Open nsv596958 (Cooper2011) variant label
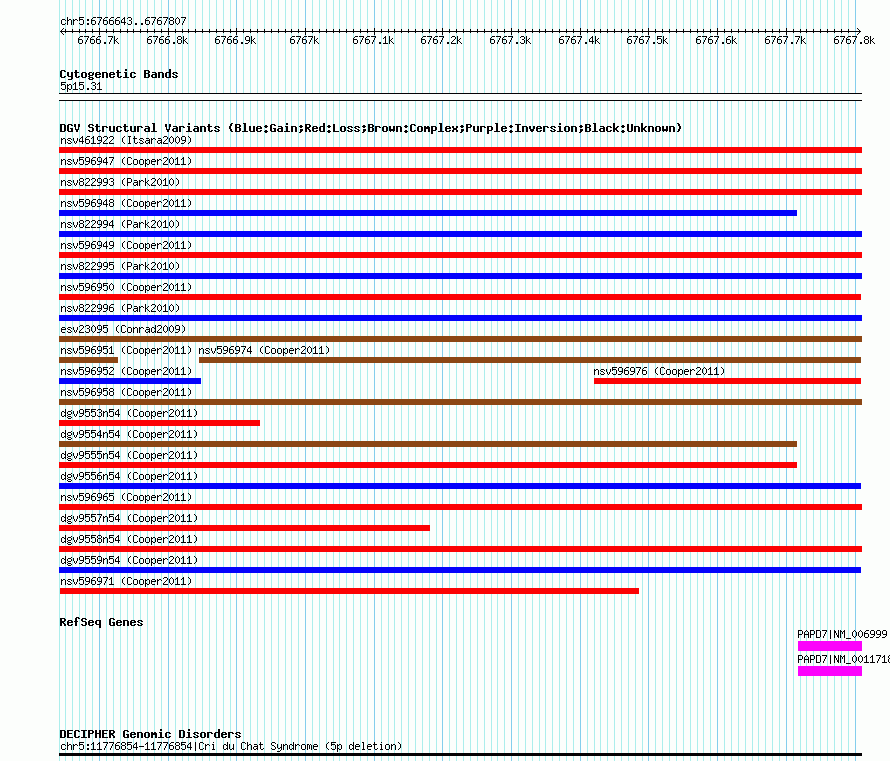Image resolution: width=890 pixels, height=761 pixels. [126, 392]
